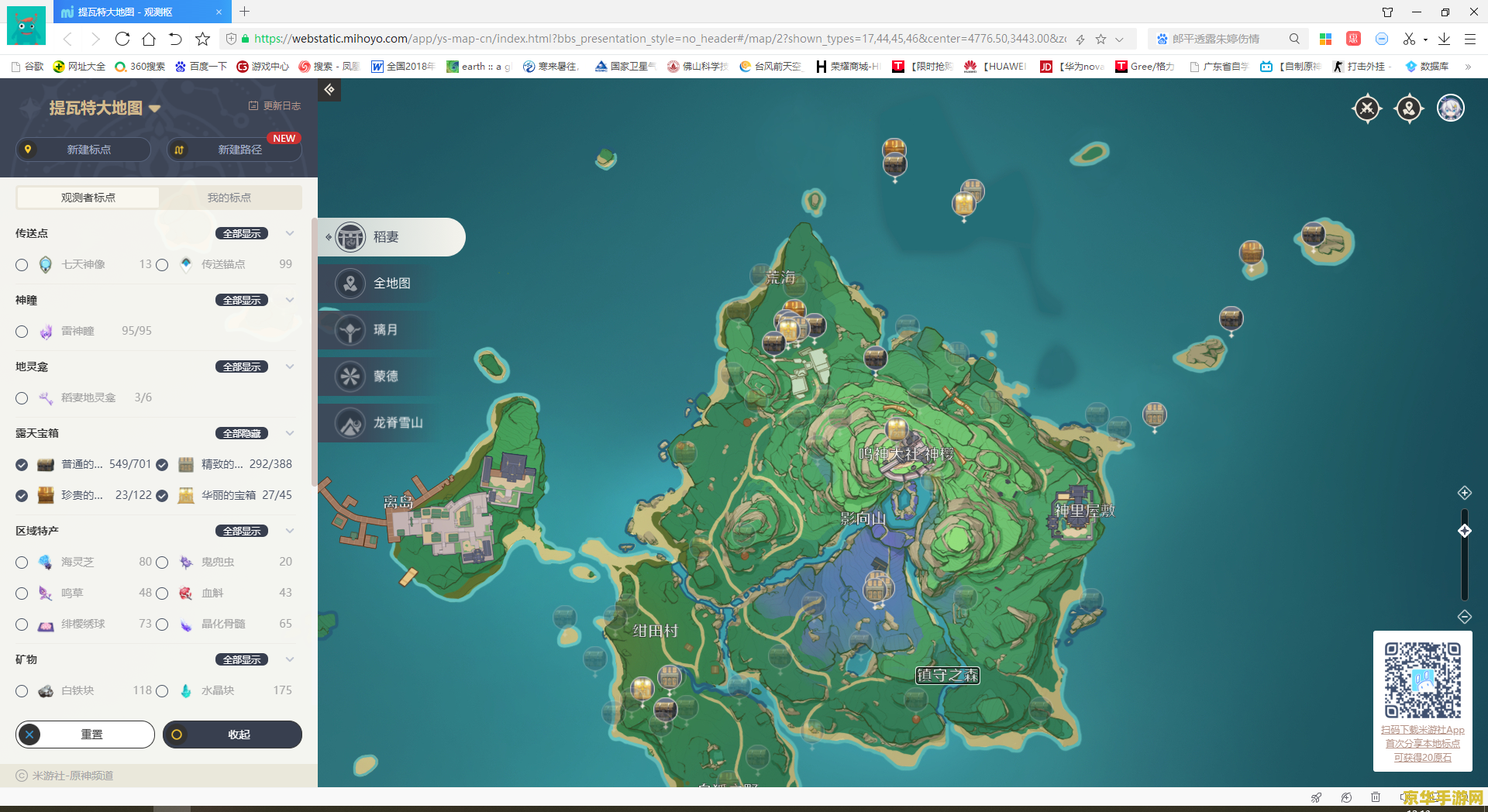1488x812 pixels.
Task: Open the browser downloads icon
Action: pyautogui.click(x=1444, y=39)
